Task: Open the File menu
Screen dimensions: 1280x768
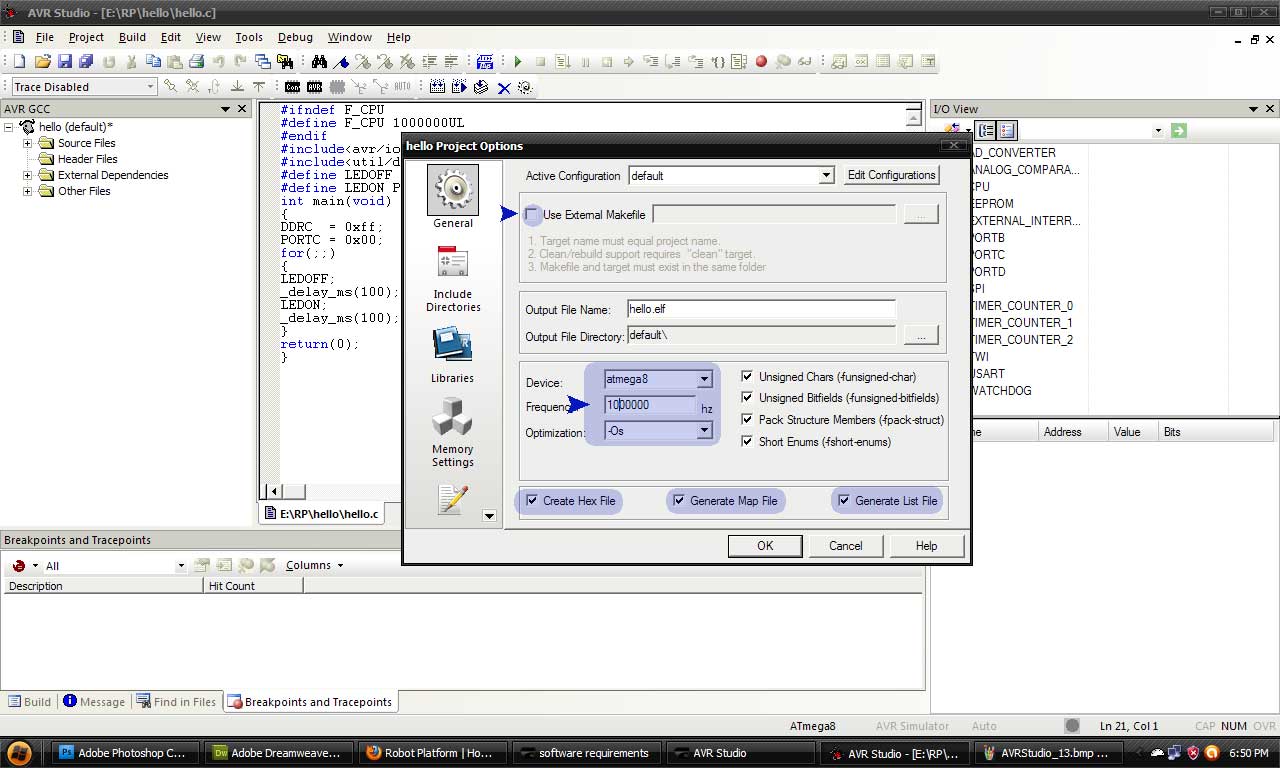Action: tap(45, 37)
